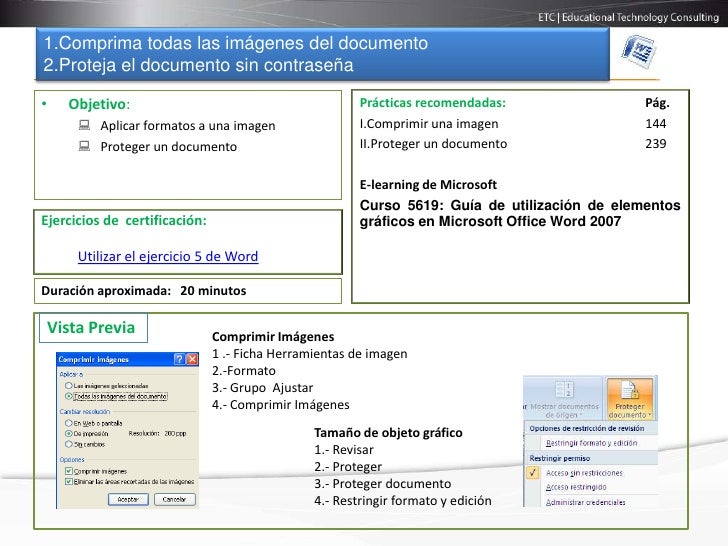
Task: Click the Aceptar button
Action: point(128,499)
